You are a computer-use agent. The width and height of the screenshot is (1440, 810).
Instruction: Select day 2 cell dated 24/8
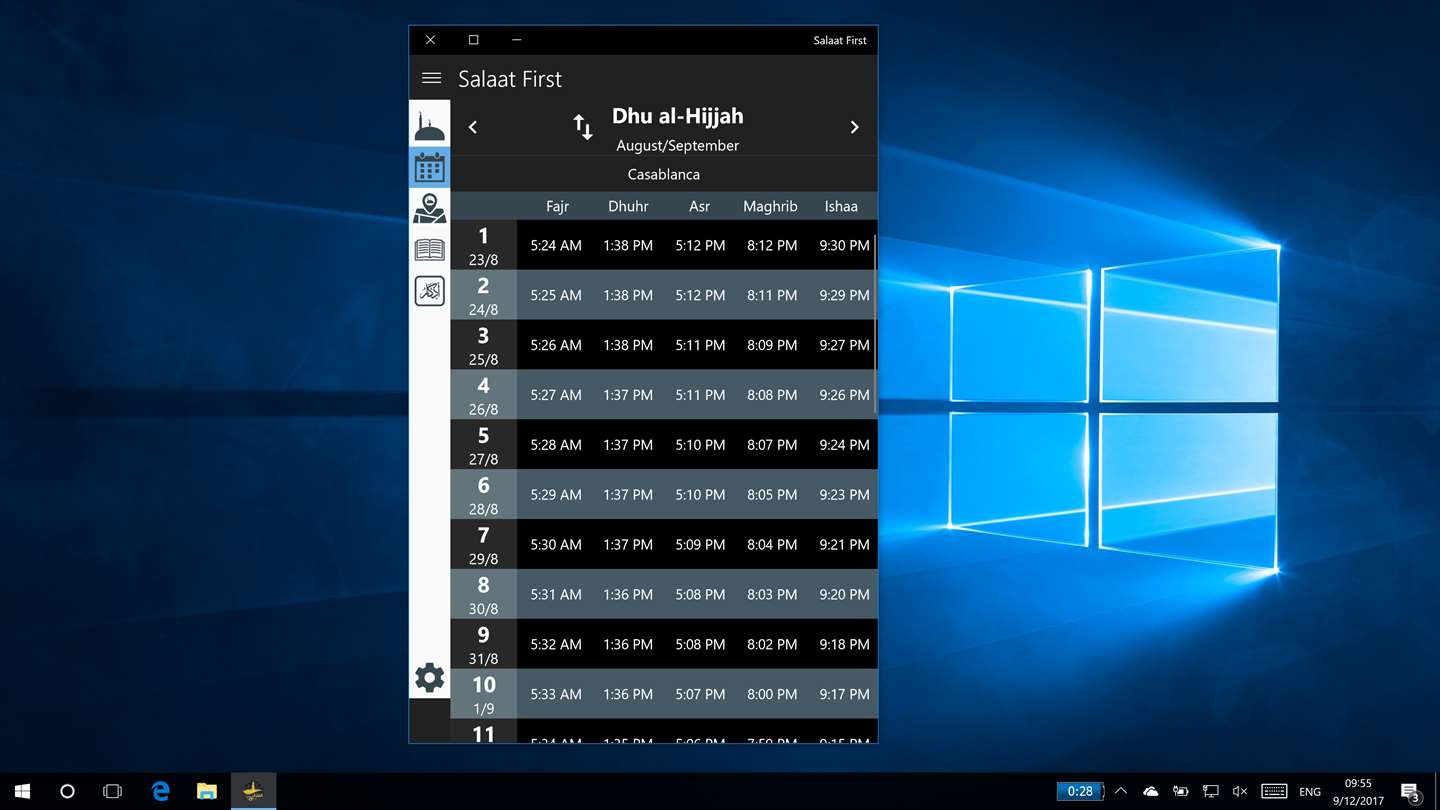point(483,295)
